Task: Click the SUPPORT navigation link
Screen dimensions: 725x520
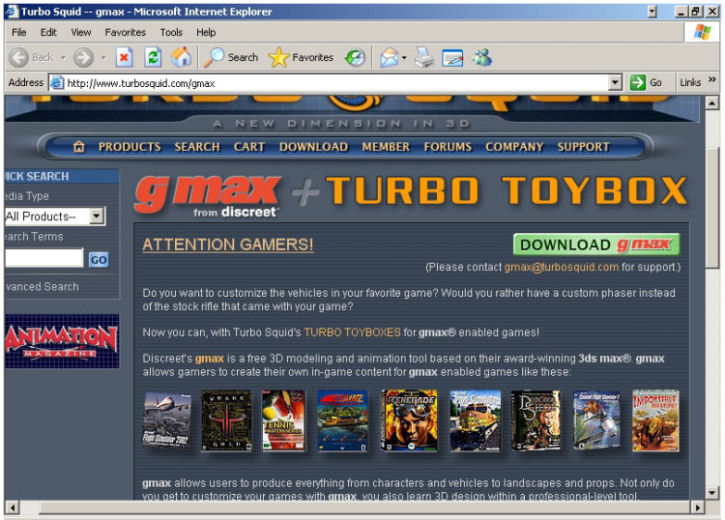Action: pyautogui.click(x=583, y=147)
